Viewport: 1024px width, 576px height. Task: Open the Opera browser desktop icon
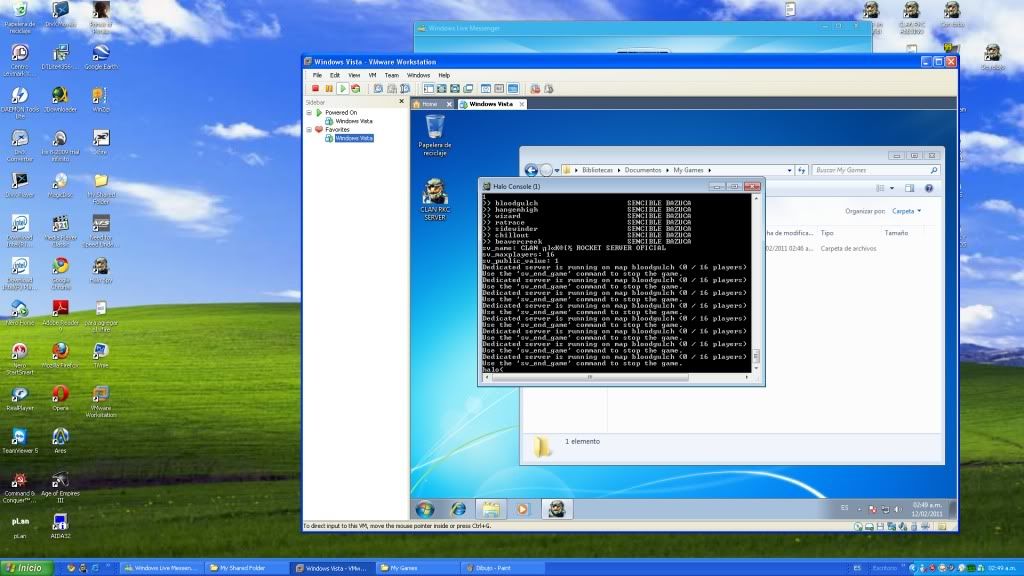60,398
